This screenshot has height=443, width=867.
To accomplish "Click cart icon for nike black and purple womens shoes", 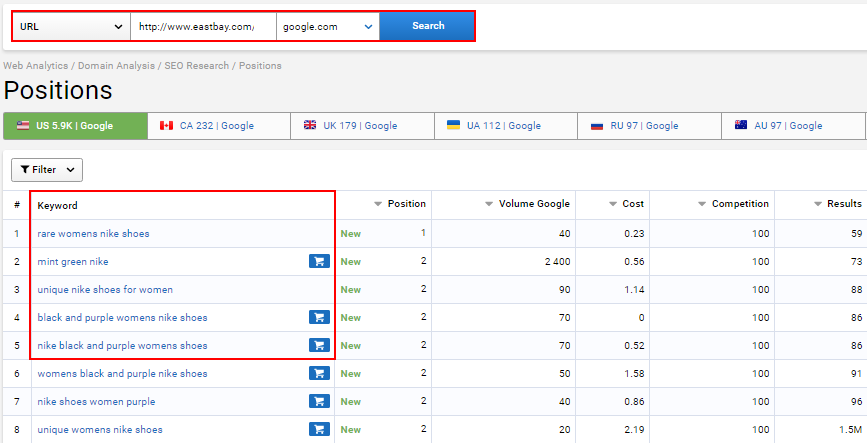I will pyautogui.click(x=319, y=346).
